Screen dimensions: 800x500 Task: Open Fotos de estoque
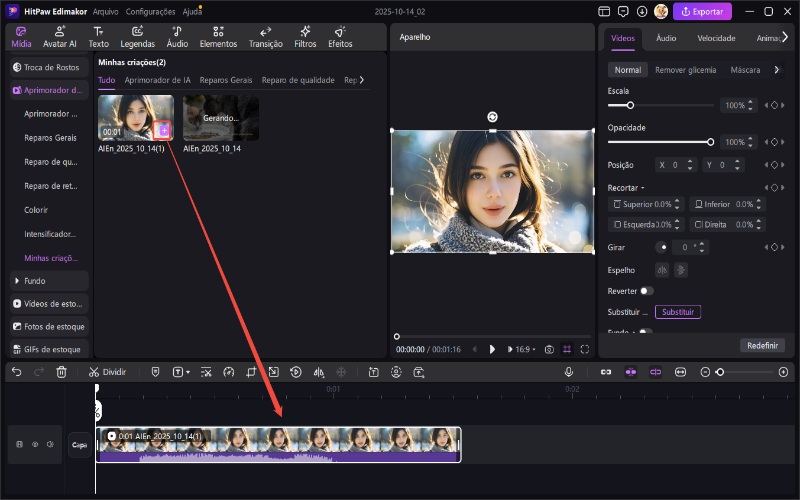(49, 327)
